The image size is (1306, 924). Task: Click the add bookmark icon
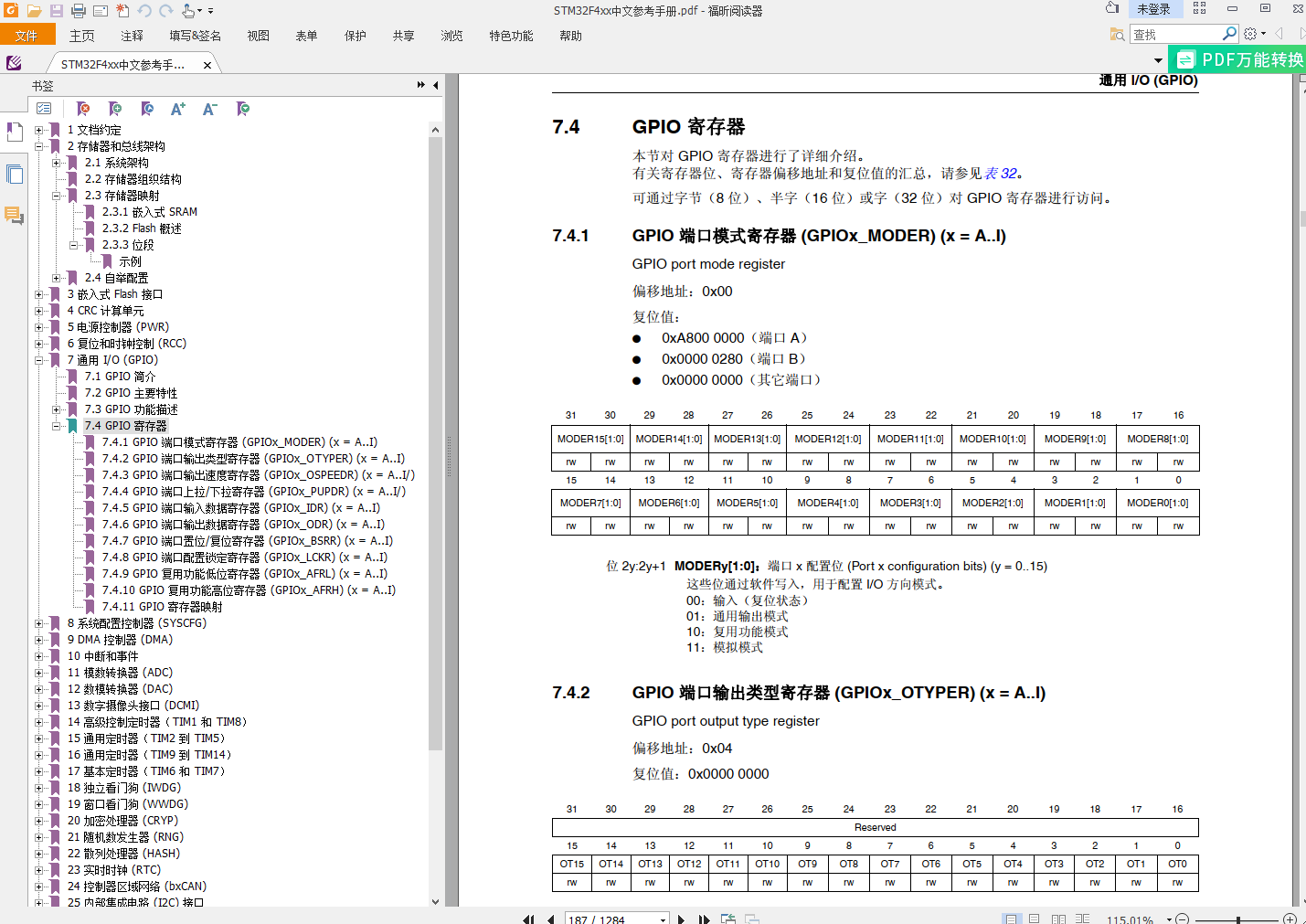tap(115, 108)
